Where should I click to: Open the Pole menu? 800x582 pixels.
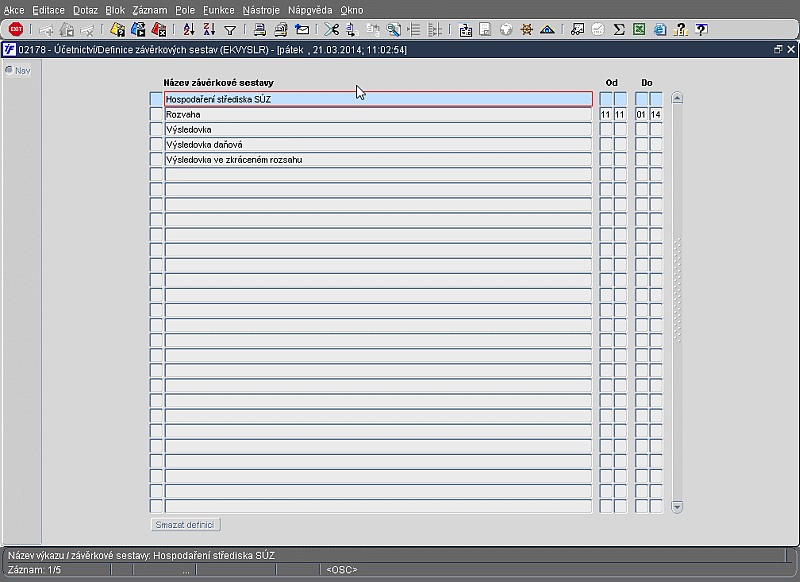[185, 10]
